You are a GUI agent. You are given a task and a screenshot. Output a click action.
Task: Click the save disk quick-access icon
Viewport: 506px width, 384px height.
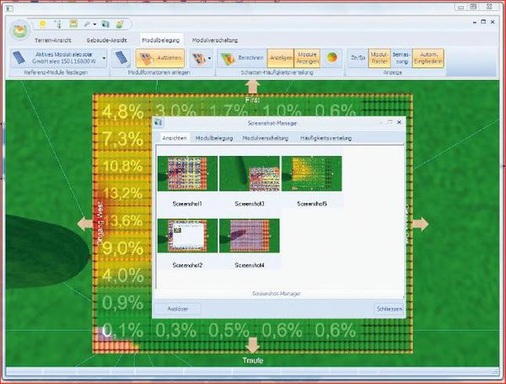pyautogui.click(x=73, y=24)
